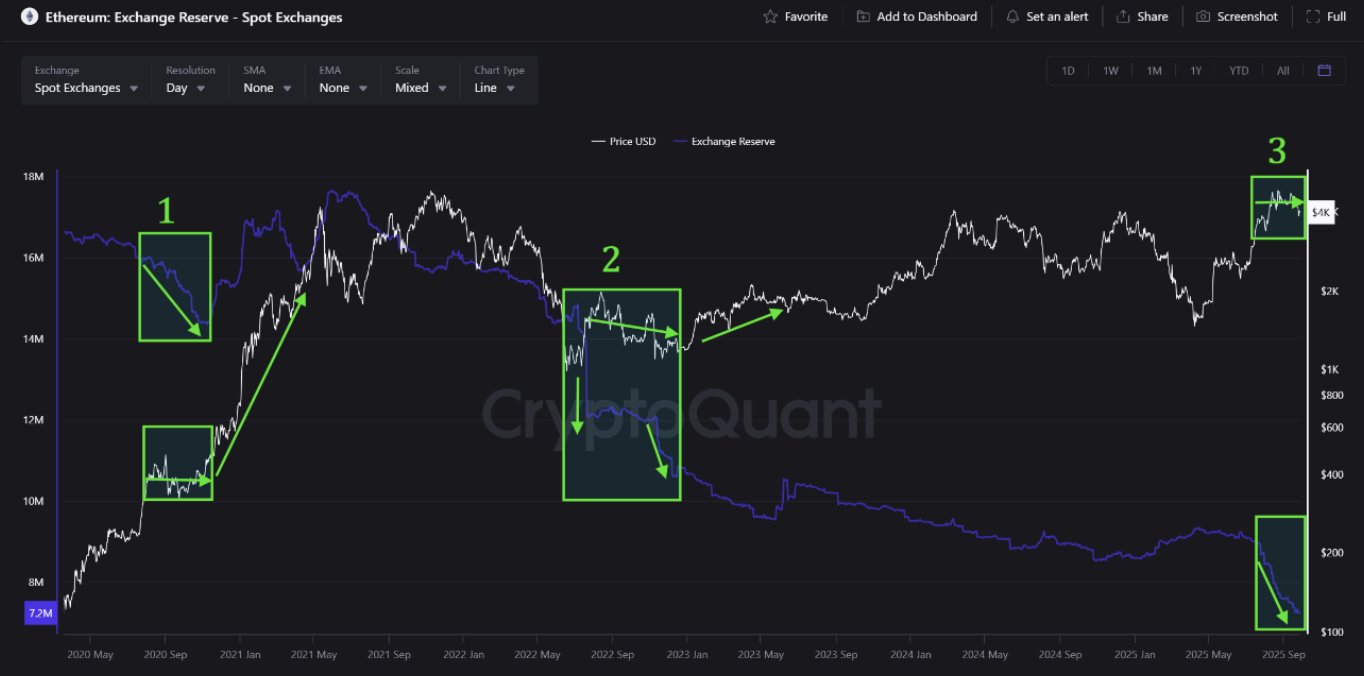
Task: Click the Add to Dashboard icon
Action: tap(862, 16)
